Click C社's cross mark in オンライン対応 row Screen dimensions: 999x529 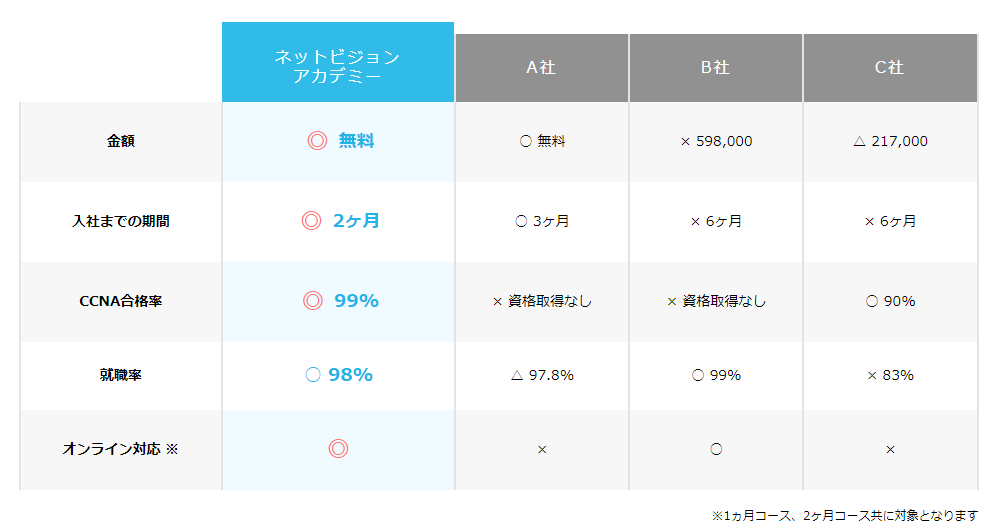890,450
